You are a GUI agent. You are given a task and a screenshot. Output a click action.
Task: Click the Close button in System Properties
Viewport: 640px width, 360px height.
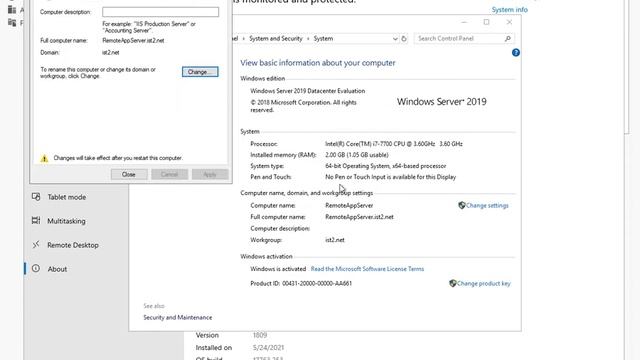point(129,174)
